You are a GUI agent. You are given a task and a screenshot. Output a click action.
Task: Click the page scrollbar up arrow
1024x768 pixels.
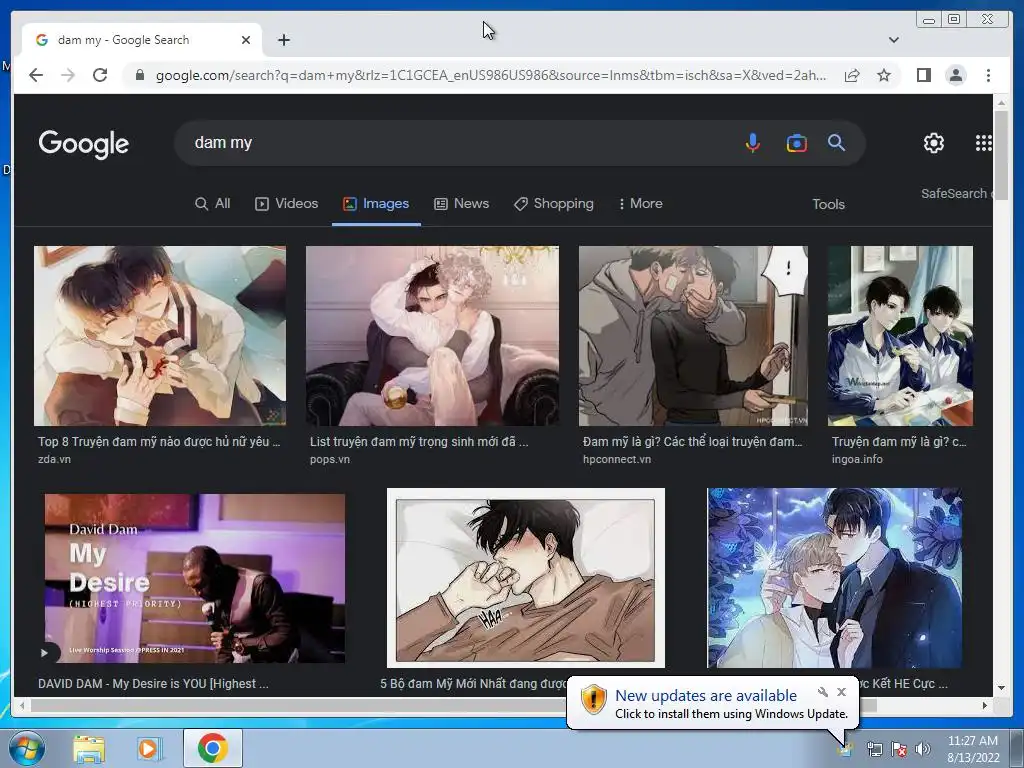pos(1001,103)
